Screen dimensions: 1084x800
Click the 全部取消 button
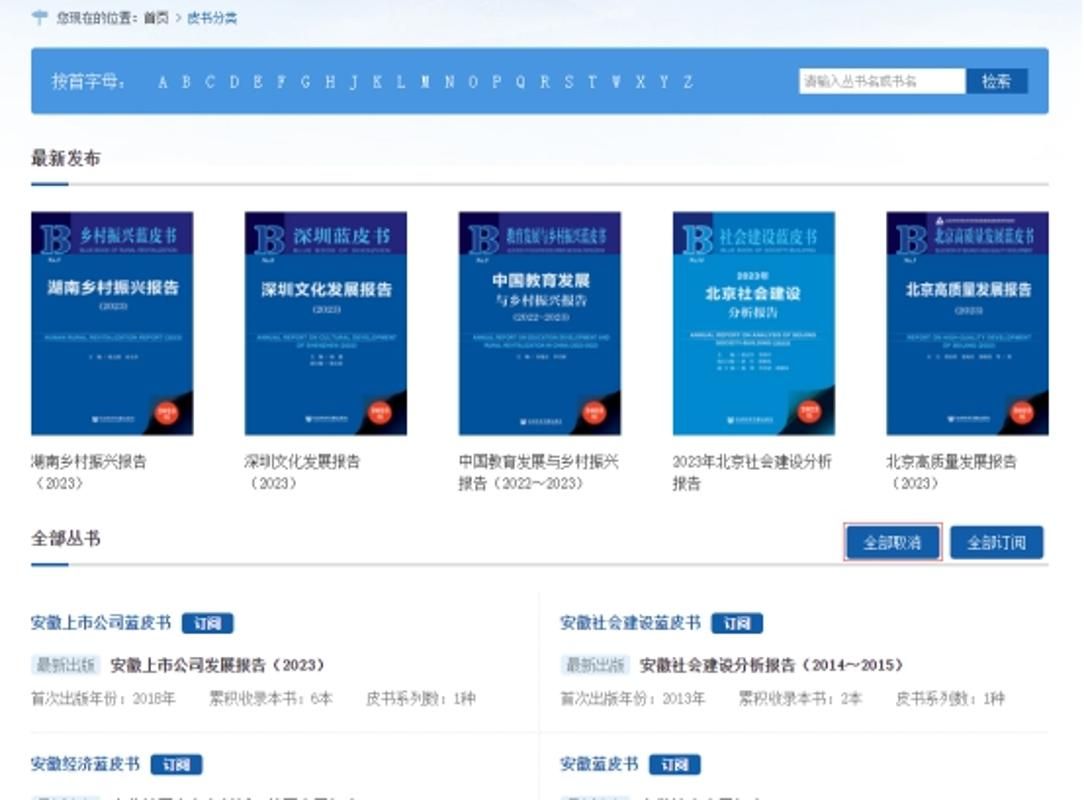coord(893,542)
